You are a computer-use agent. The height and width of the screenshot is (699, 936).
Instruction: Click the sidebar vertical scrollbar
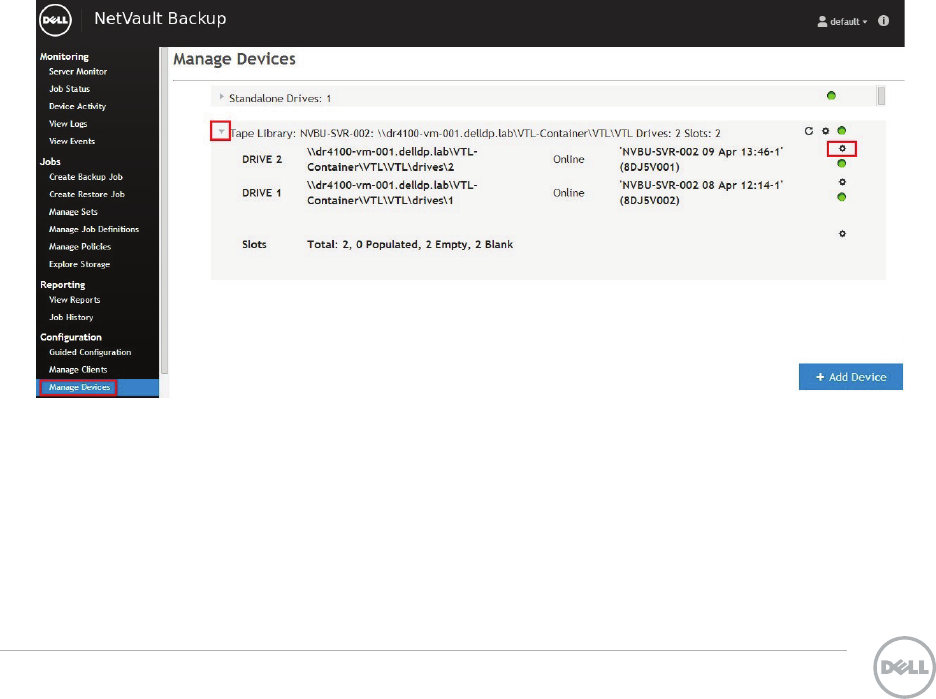click(164, 210)
